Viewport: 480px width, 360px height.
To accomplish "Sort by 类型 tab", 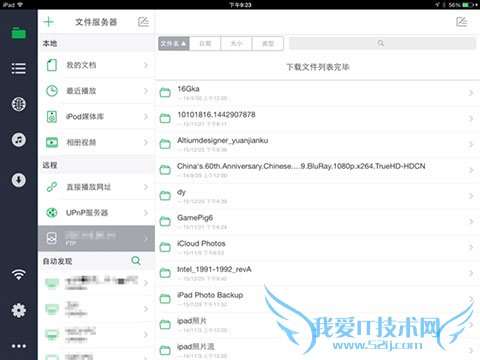I will [268, 43].
